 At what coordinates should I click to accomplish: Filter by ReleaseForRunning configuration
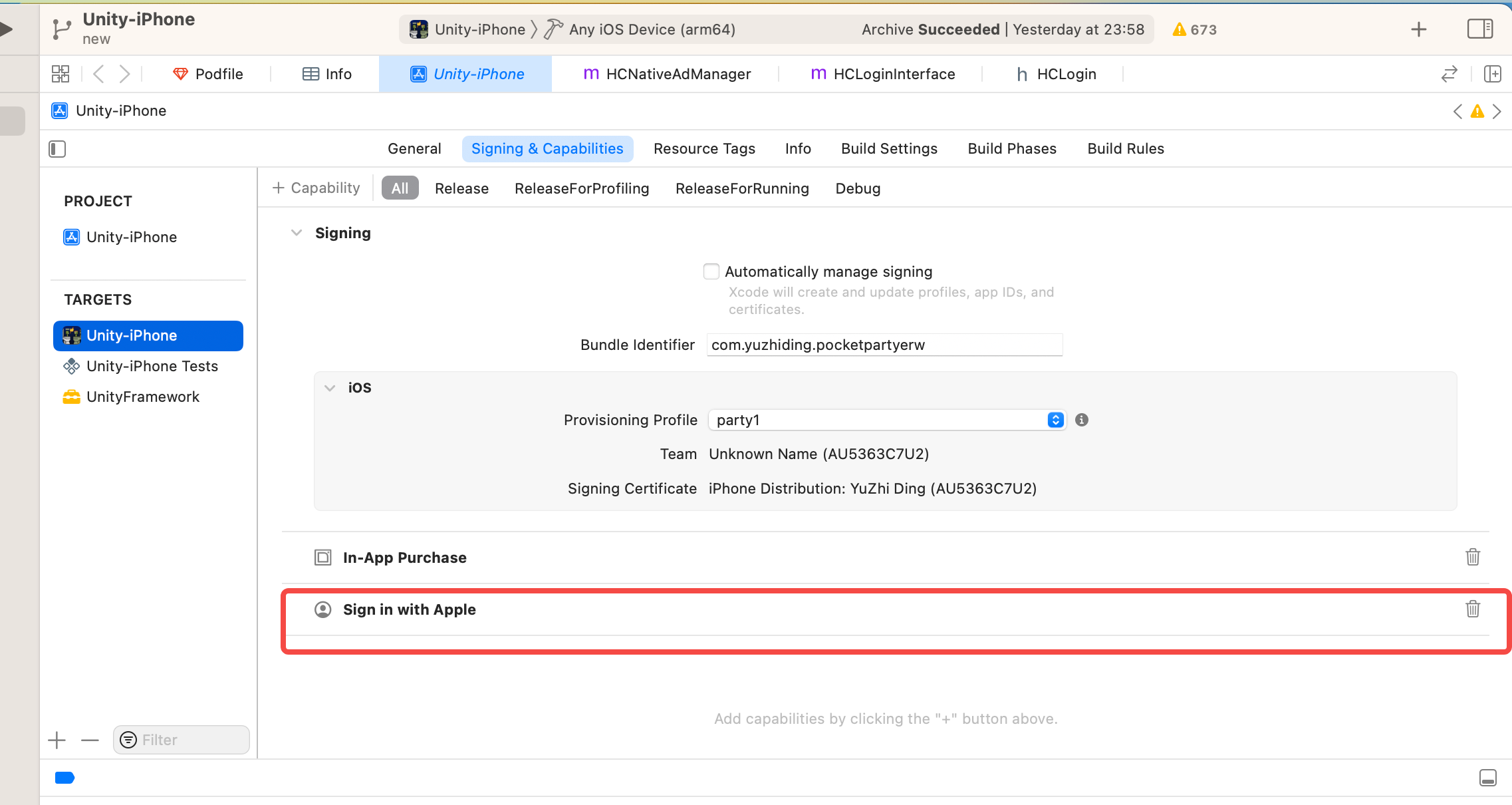click(x=742, y=188)
